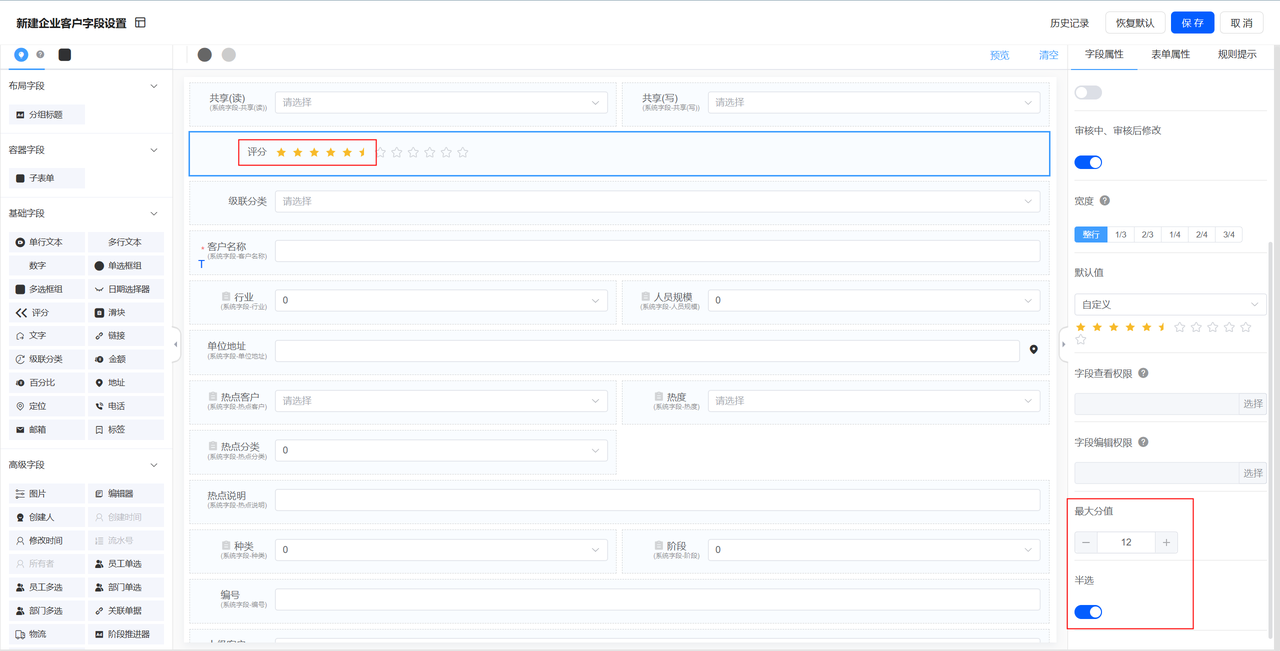
Task: Collapse the 基础字段 section
Action: 154,213
